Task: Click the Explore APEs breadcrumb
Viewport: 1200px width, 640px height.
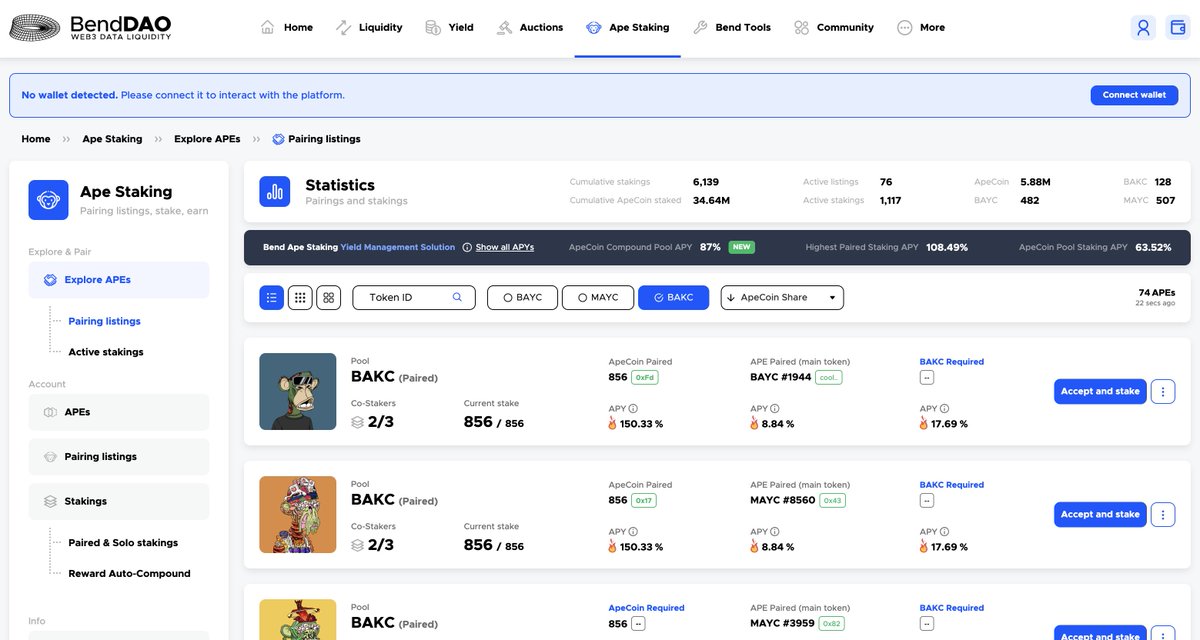Action: coord(207,139)
